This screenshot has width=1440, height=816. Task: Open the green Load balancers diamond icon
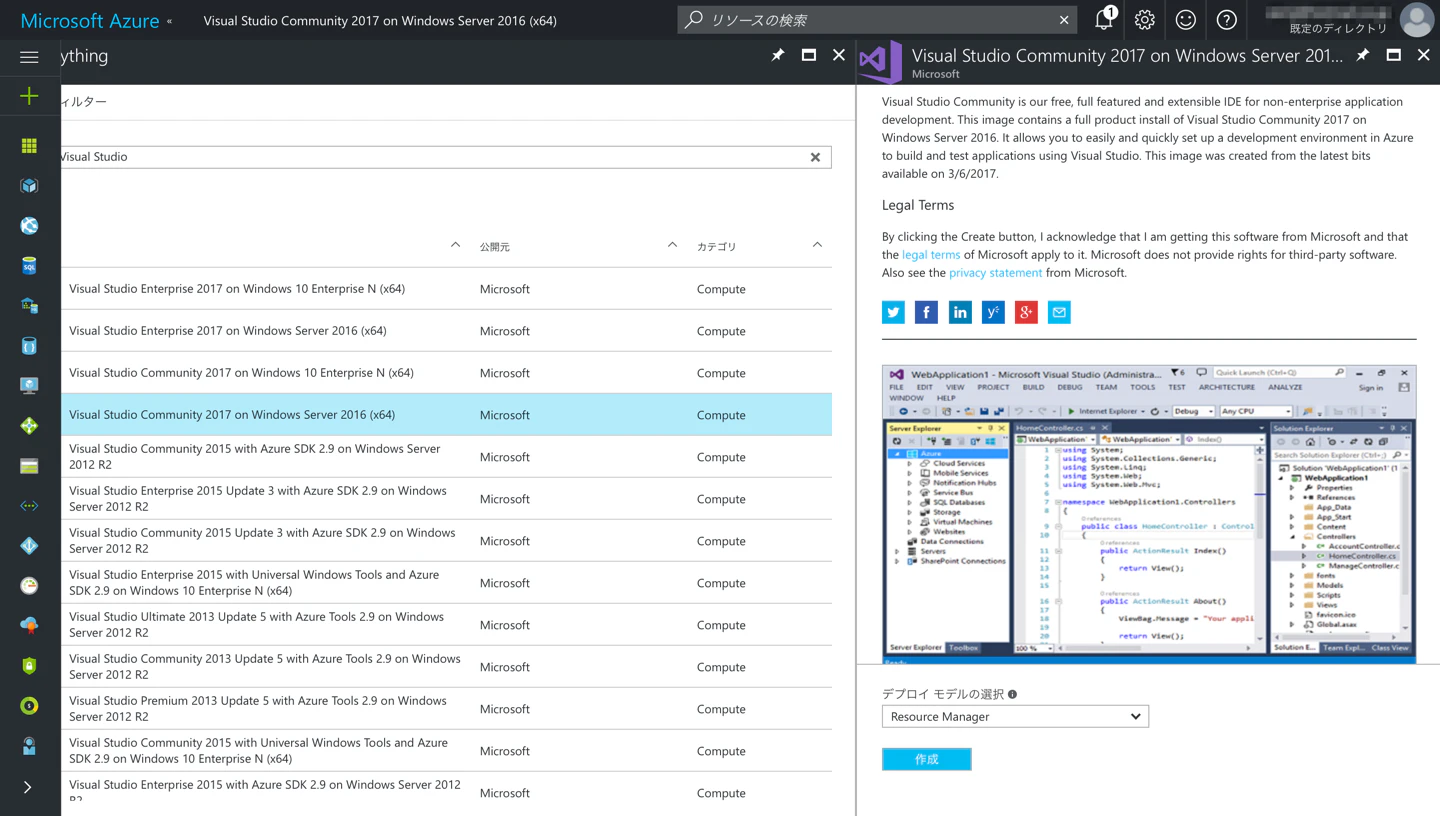29,426
